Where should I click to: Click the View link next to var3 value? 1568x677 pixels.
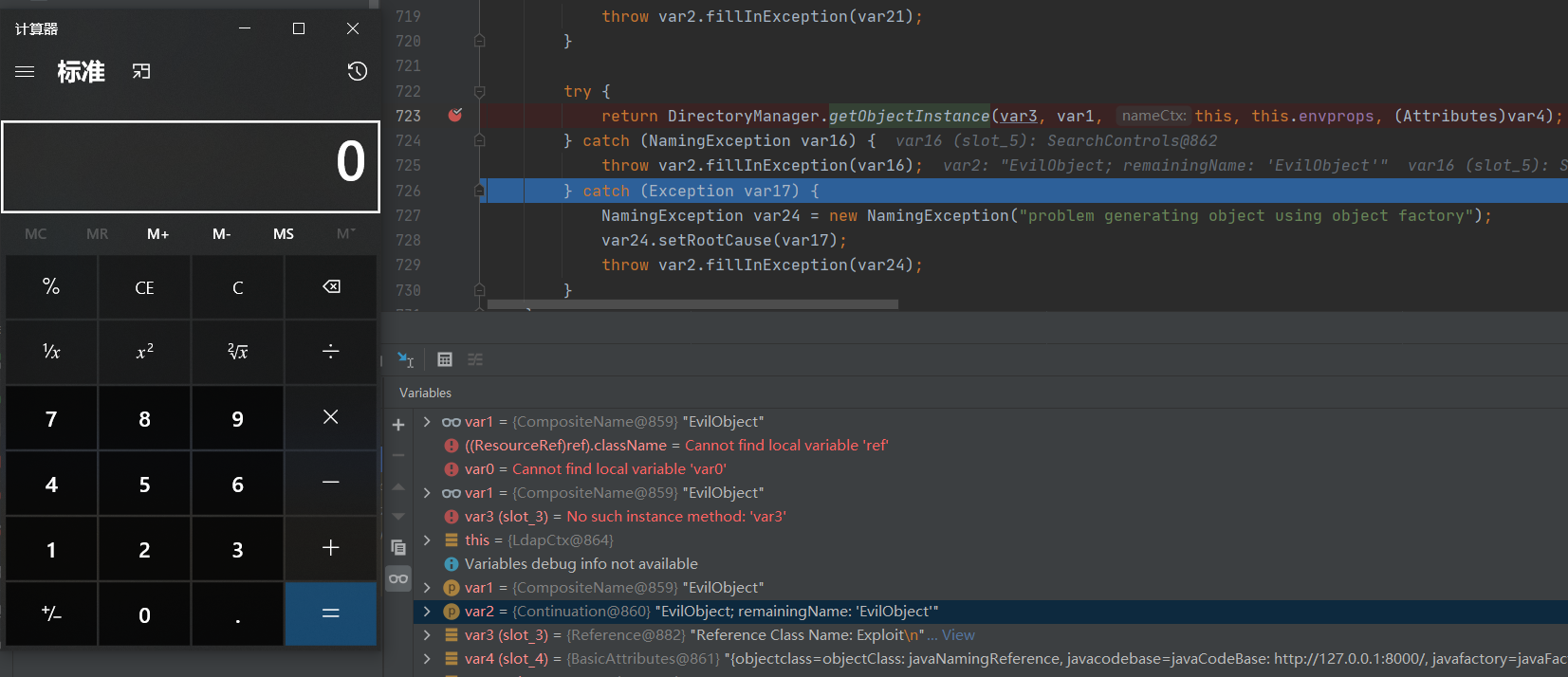click(x=958, y=635)
